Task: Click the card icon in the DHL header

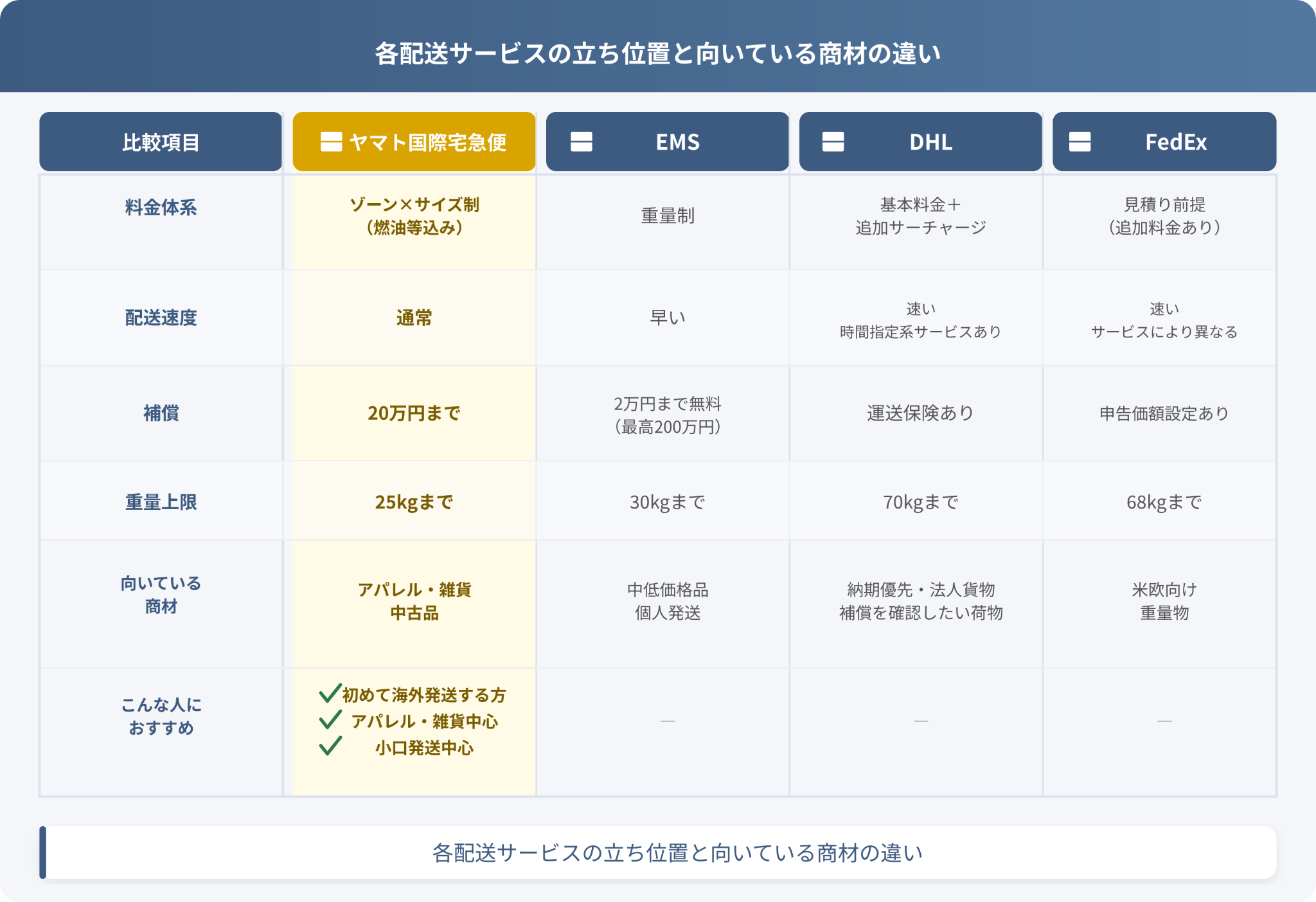Action: tap(833, 142)
